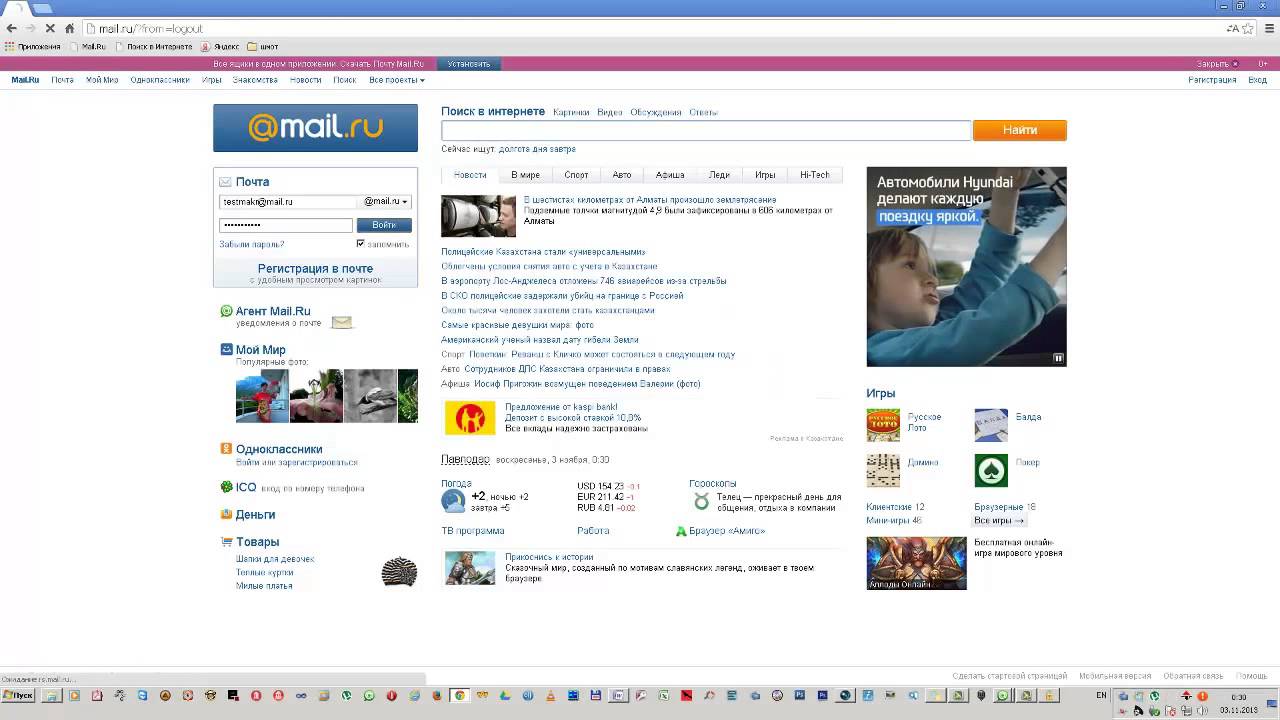Click the Вход link at top right

(x=1257, y=80)
